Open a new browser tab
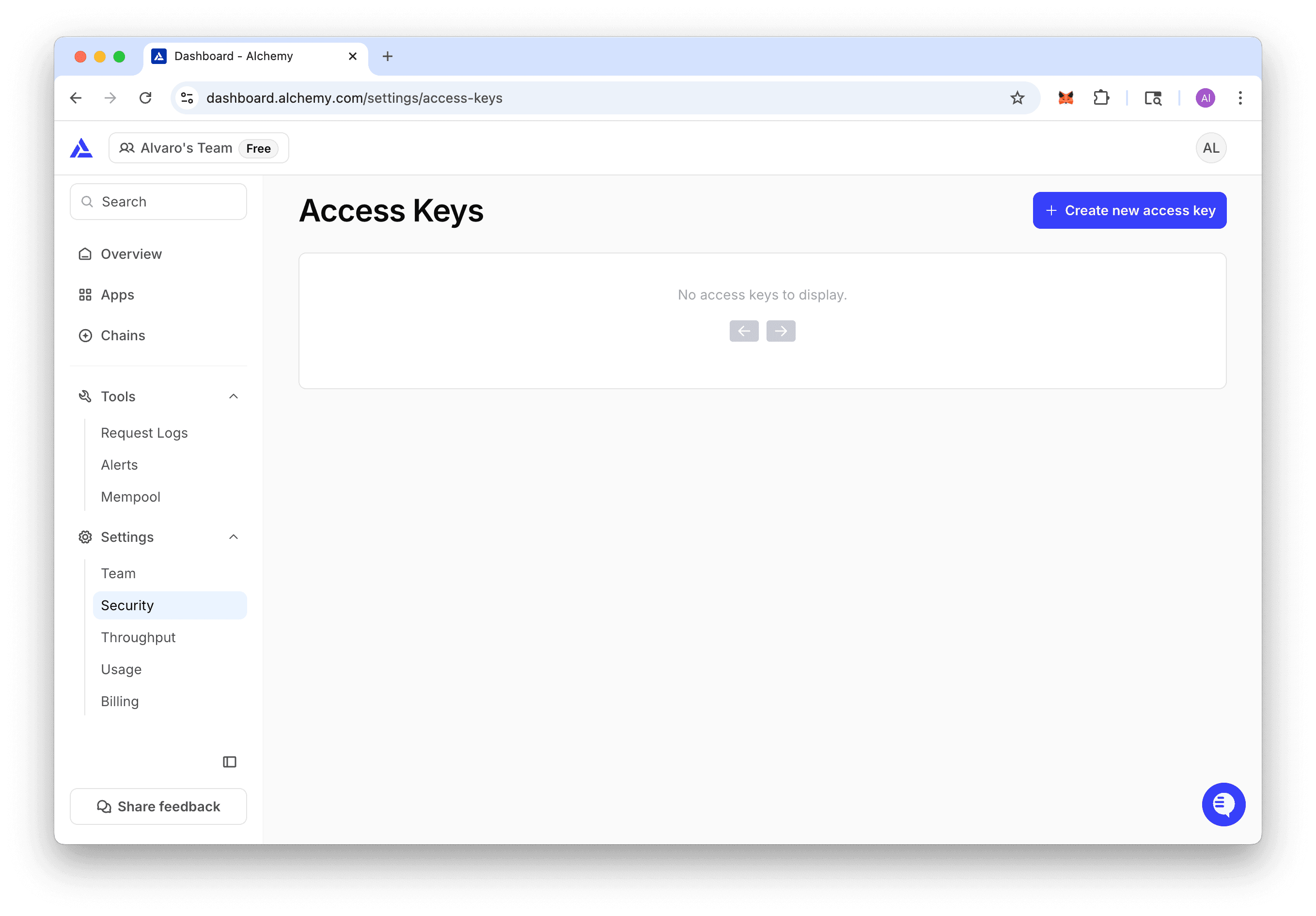The width and height of the screenshot is (1316, 916). 388,56
